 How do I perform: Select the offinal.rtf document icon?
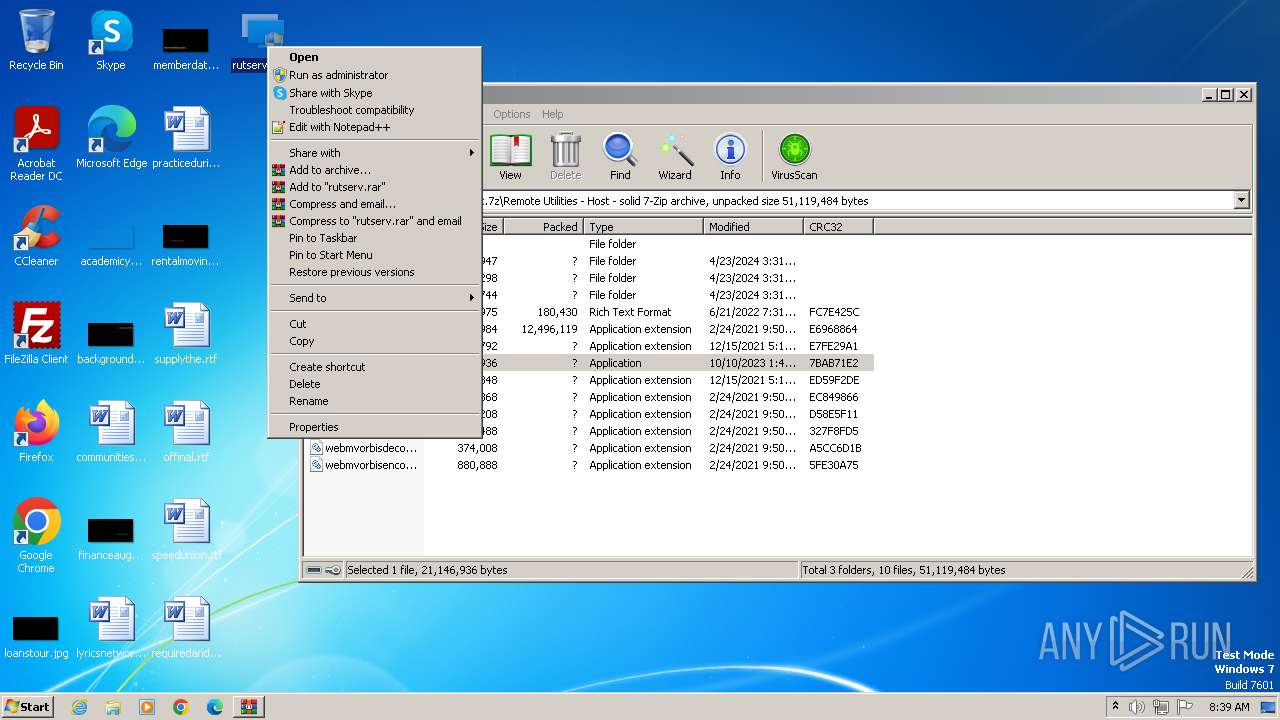click(186, 432)
